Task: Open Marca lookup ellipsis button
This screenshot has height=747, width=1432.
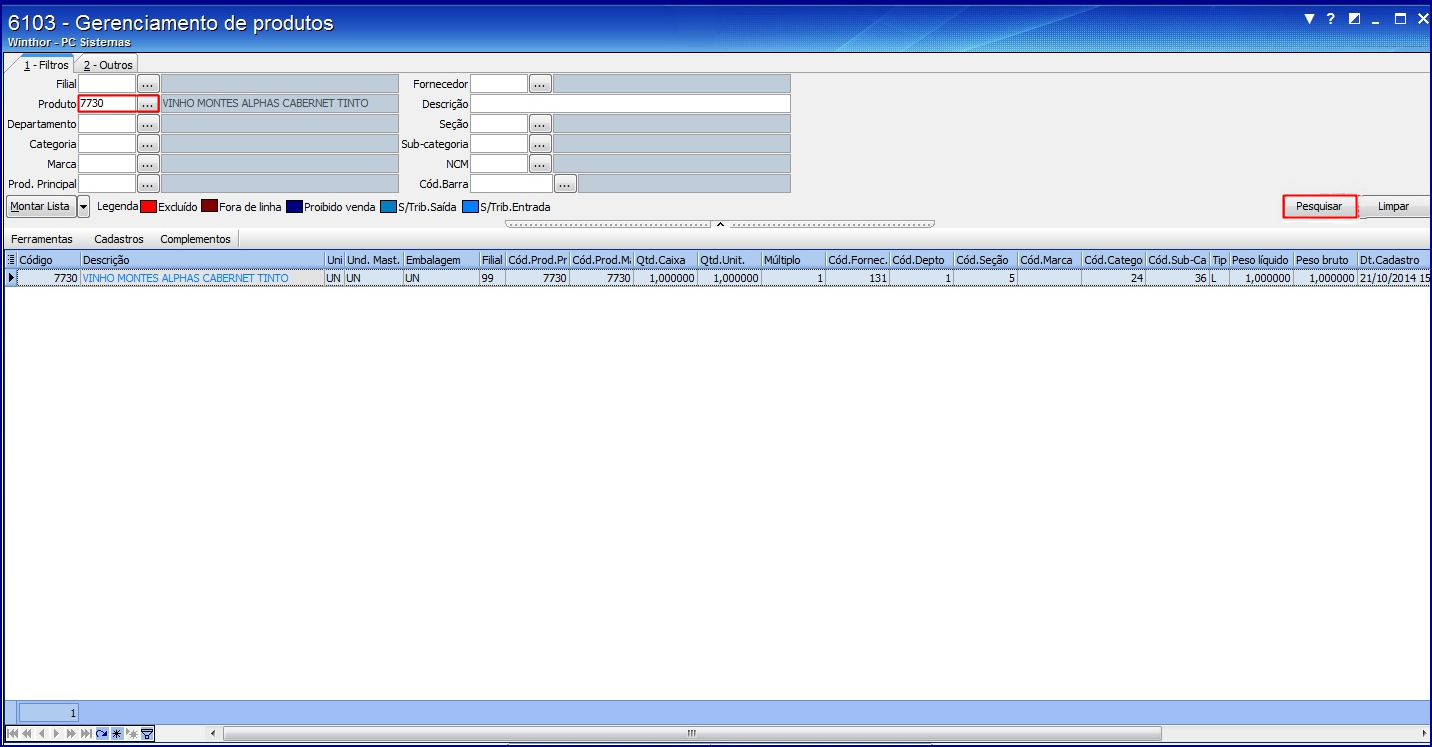Action: pos(148,164)
